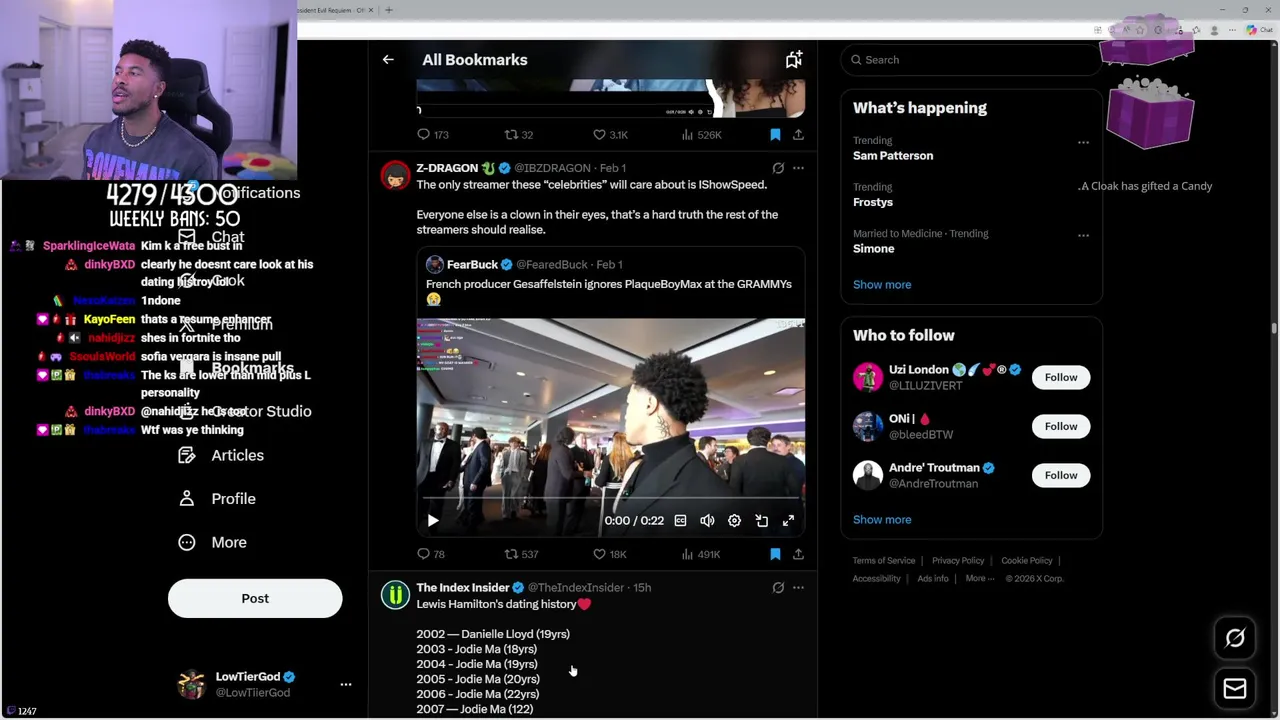Like the post with 18K likes
This screenshot has height=720, width=1280.
[x=610, y=554]
